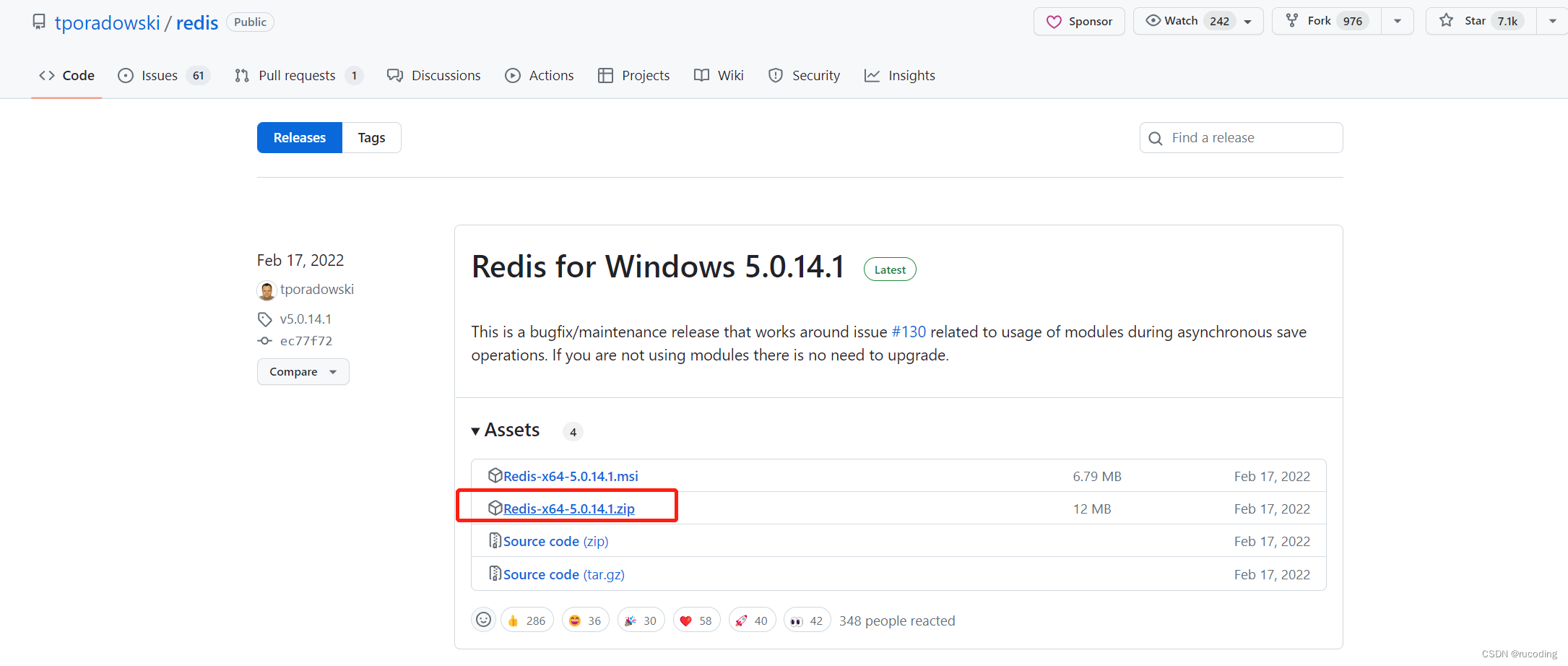The width and height of the screenshot is (1568, 666).
Task: Toggle the laugh reaction with 36
Action: click(586, 620)
